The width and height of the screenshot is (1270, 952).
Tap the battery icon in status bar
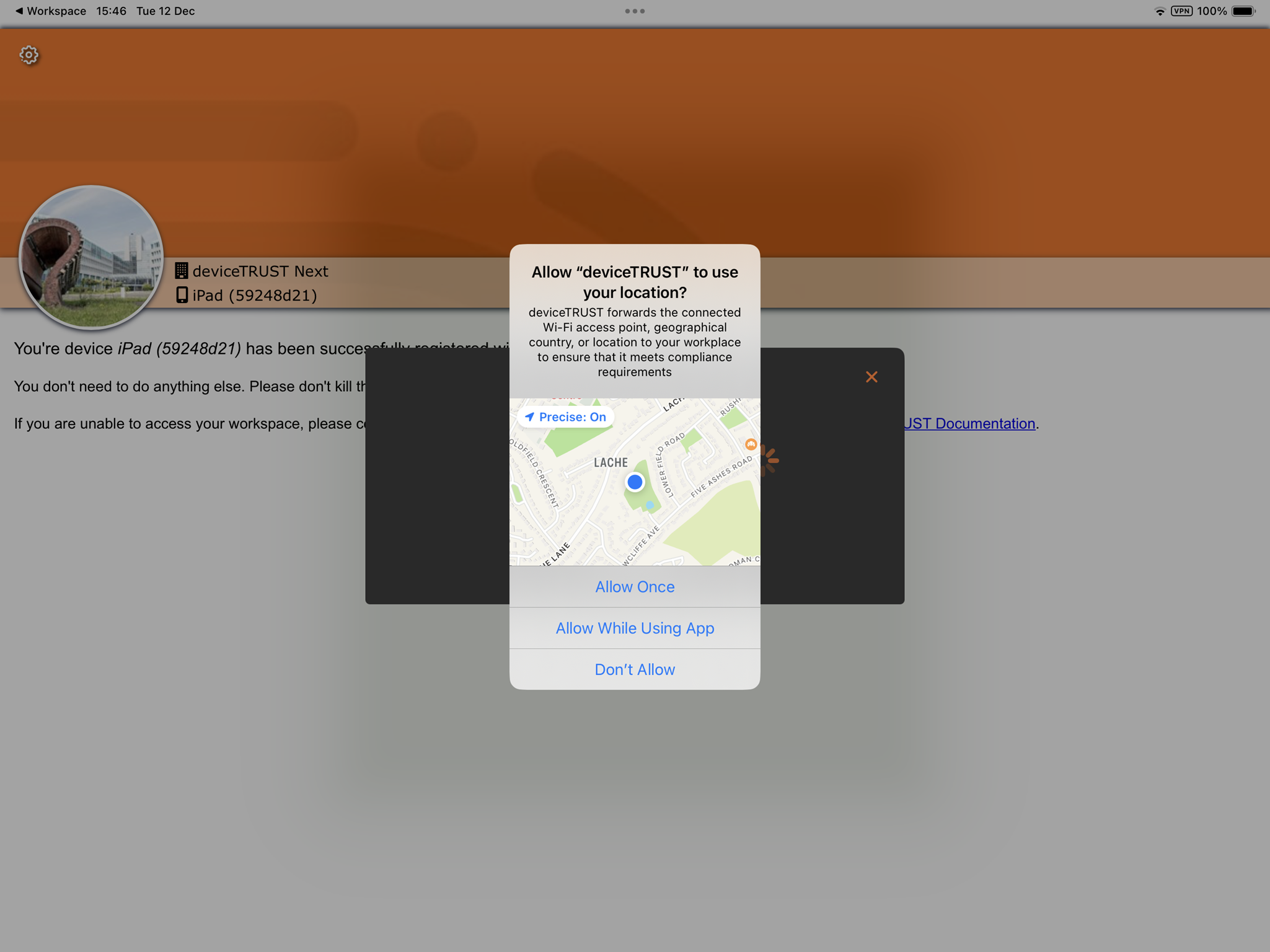click(x=1243, y=11)
